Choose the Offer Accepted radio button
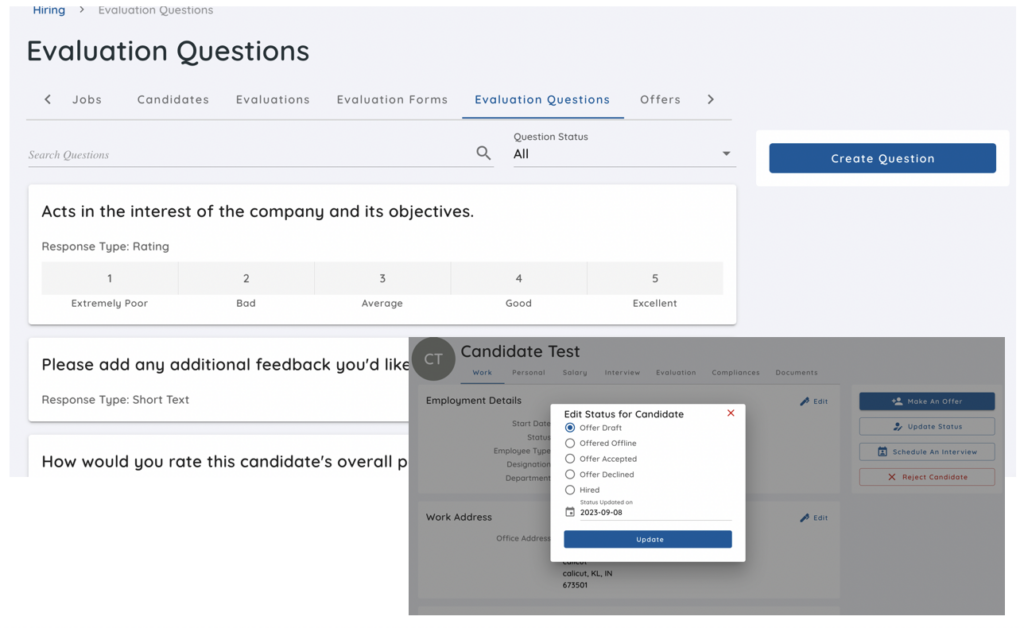Viewport: 1024px width, 628px height. point(570,459)
